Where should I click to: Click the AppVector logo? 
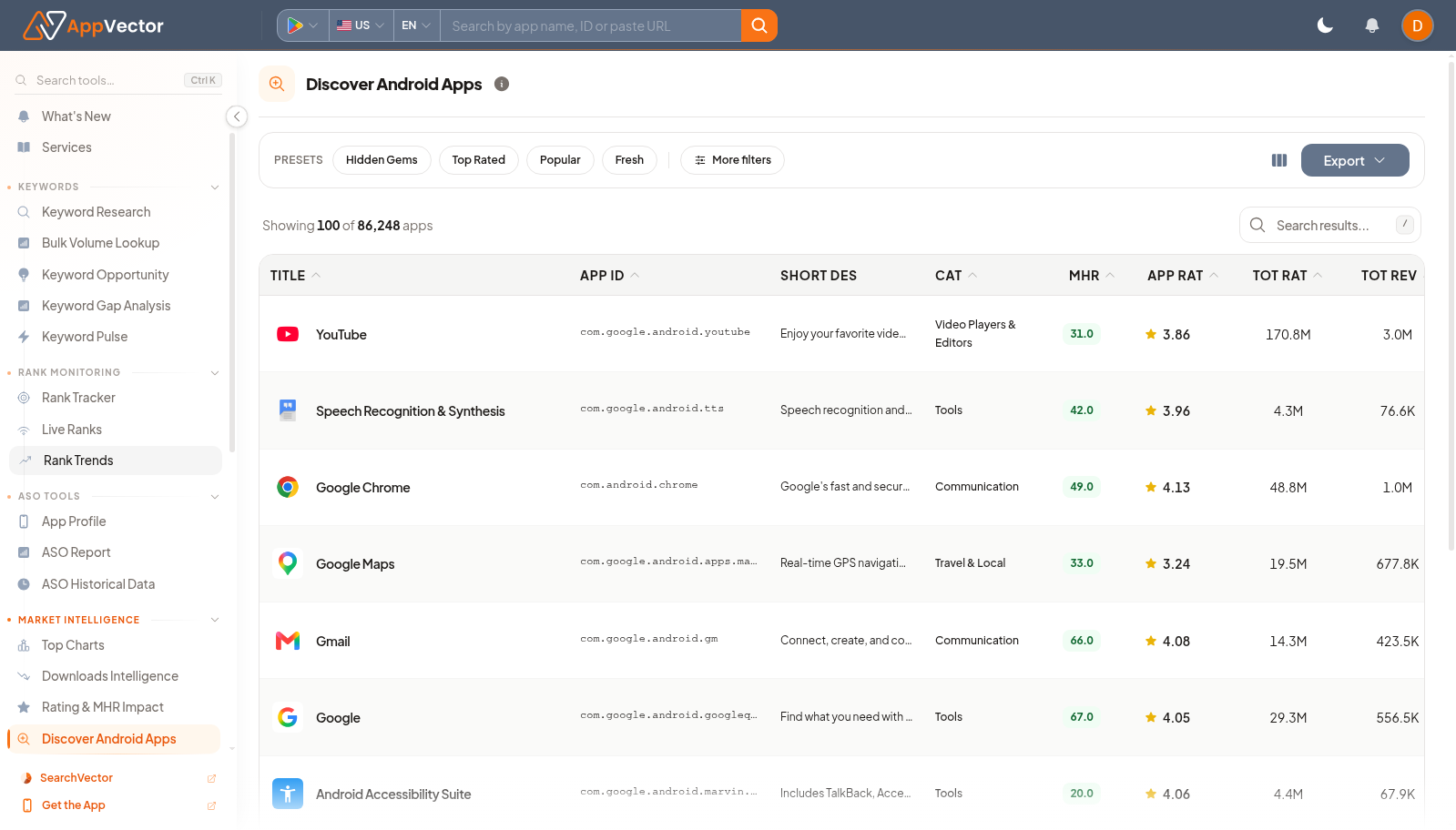tap(93, 25)
